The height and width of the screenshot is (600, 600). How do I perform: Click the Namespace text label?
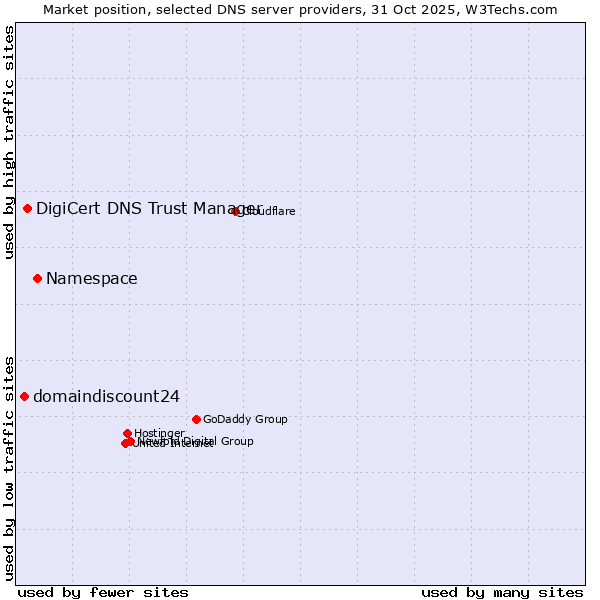[x=92, y=279]
